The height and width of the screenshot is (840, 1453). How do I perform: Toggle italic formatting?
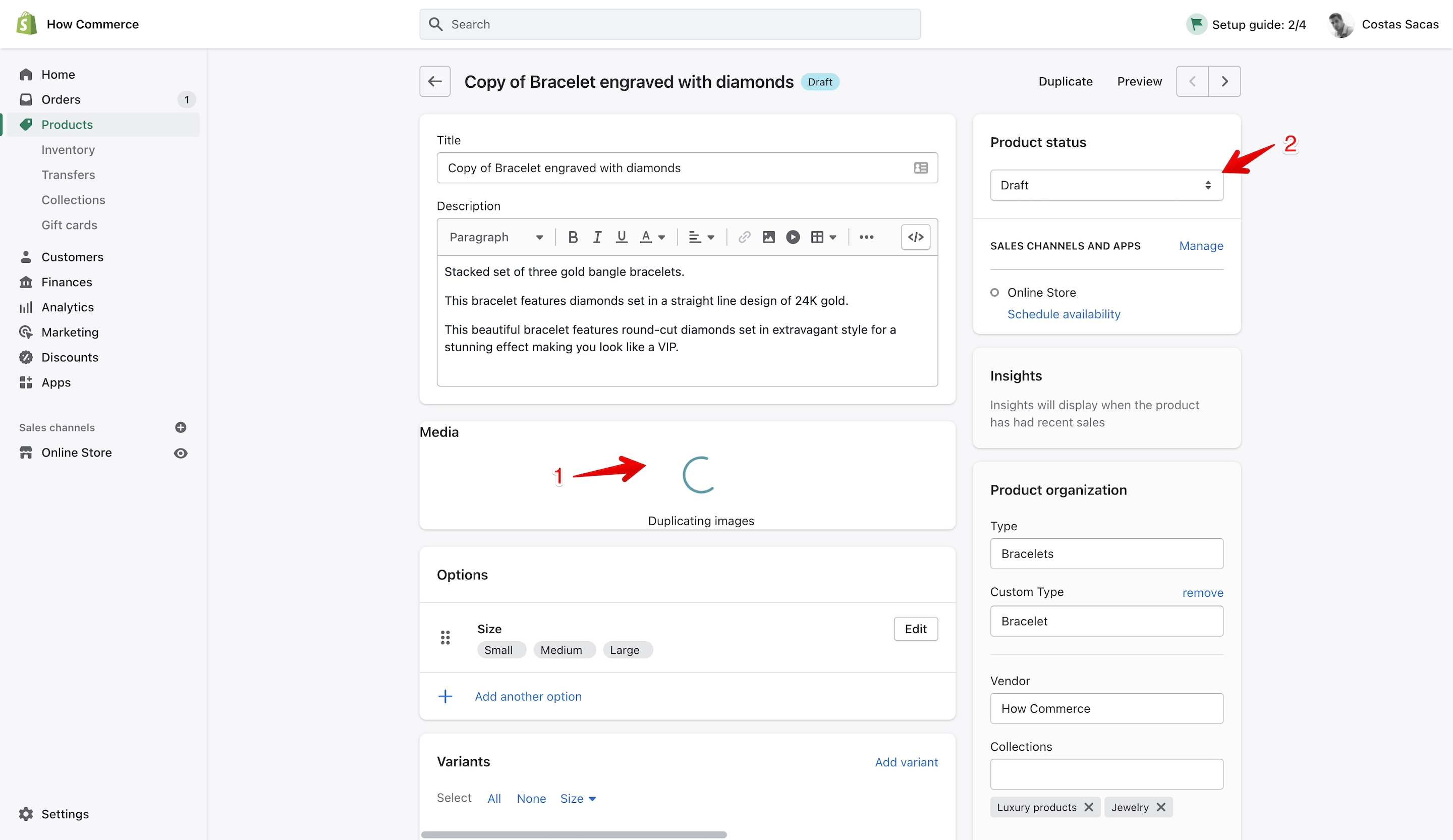[x=597, y=237]
